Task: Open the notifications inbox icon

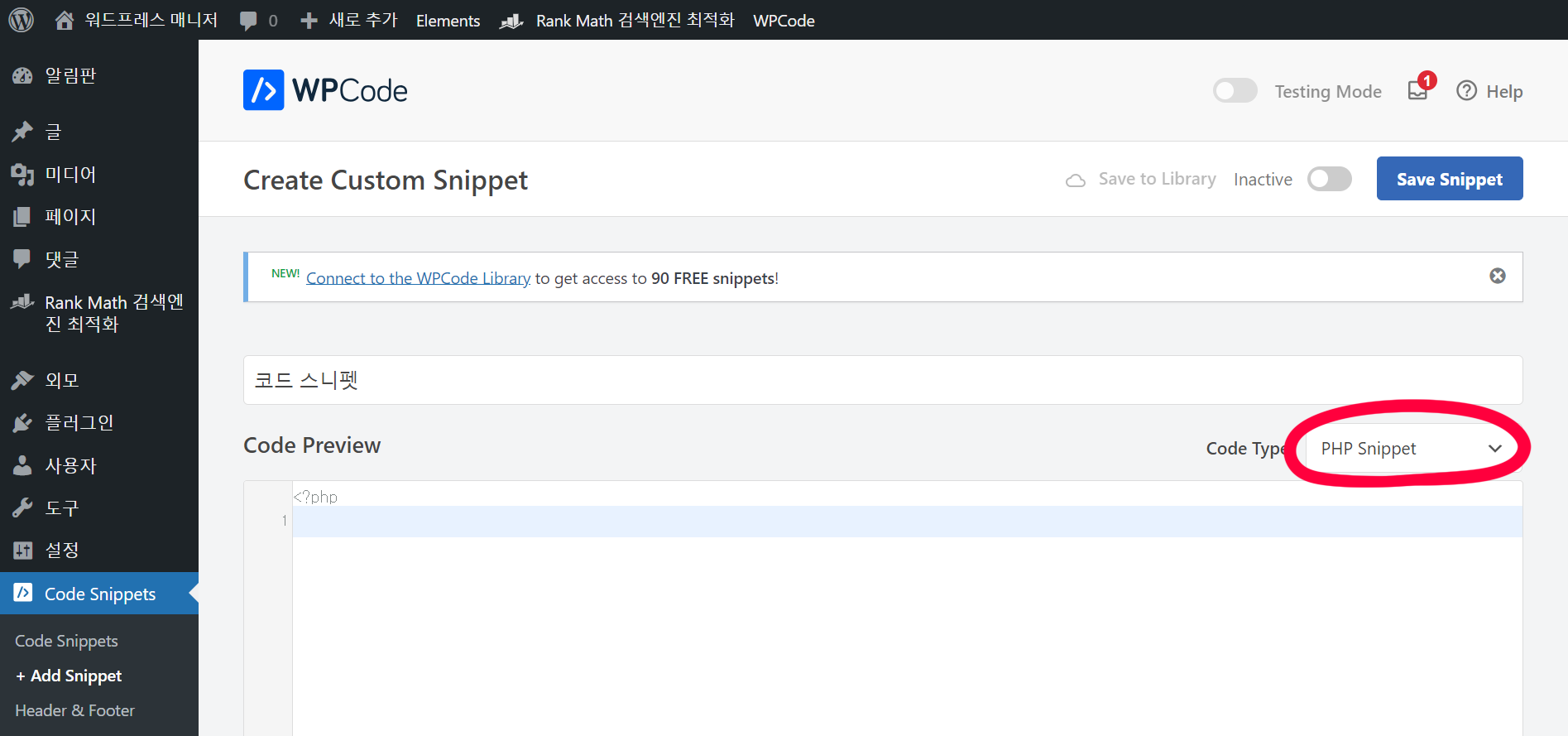Action: [1418, 90]
